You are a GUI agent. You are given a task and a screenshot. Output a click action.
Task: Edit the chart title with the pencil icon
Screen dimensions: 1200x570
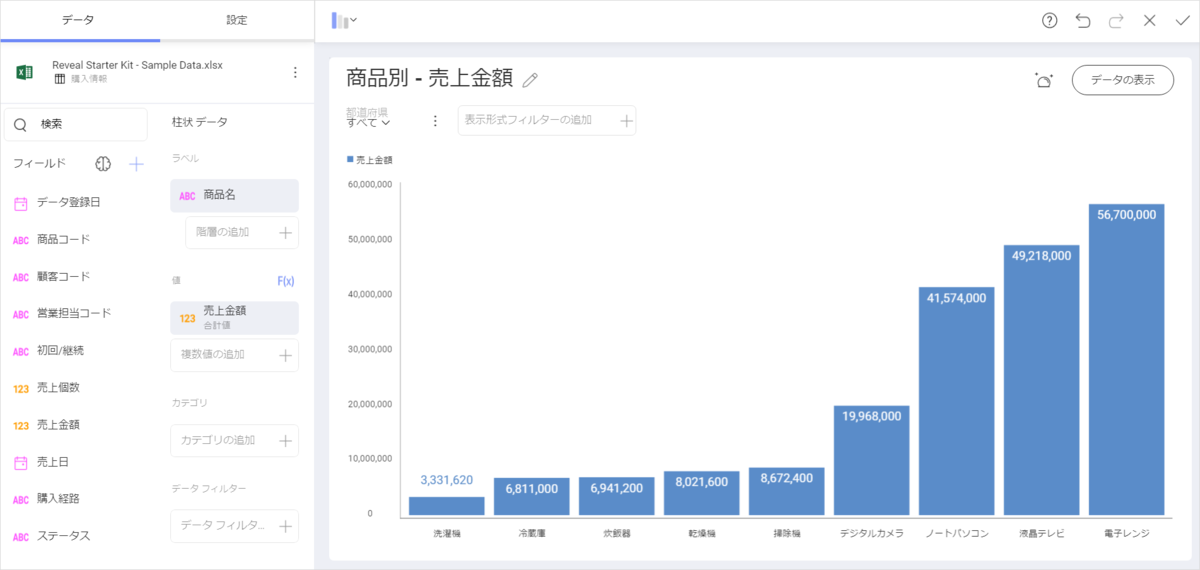click(x=531, y=79)
